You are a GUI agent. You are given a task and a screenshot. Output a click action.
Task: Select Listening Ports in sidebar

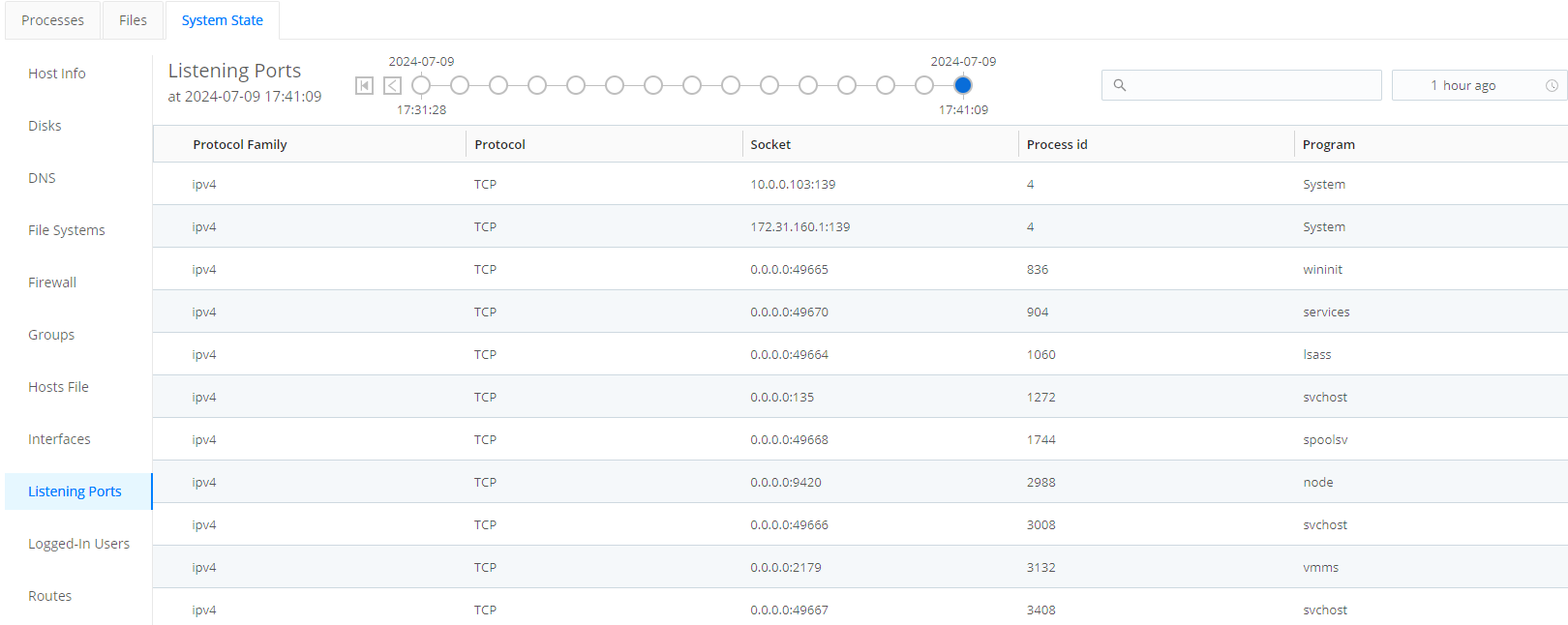point(78,491)
